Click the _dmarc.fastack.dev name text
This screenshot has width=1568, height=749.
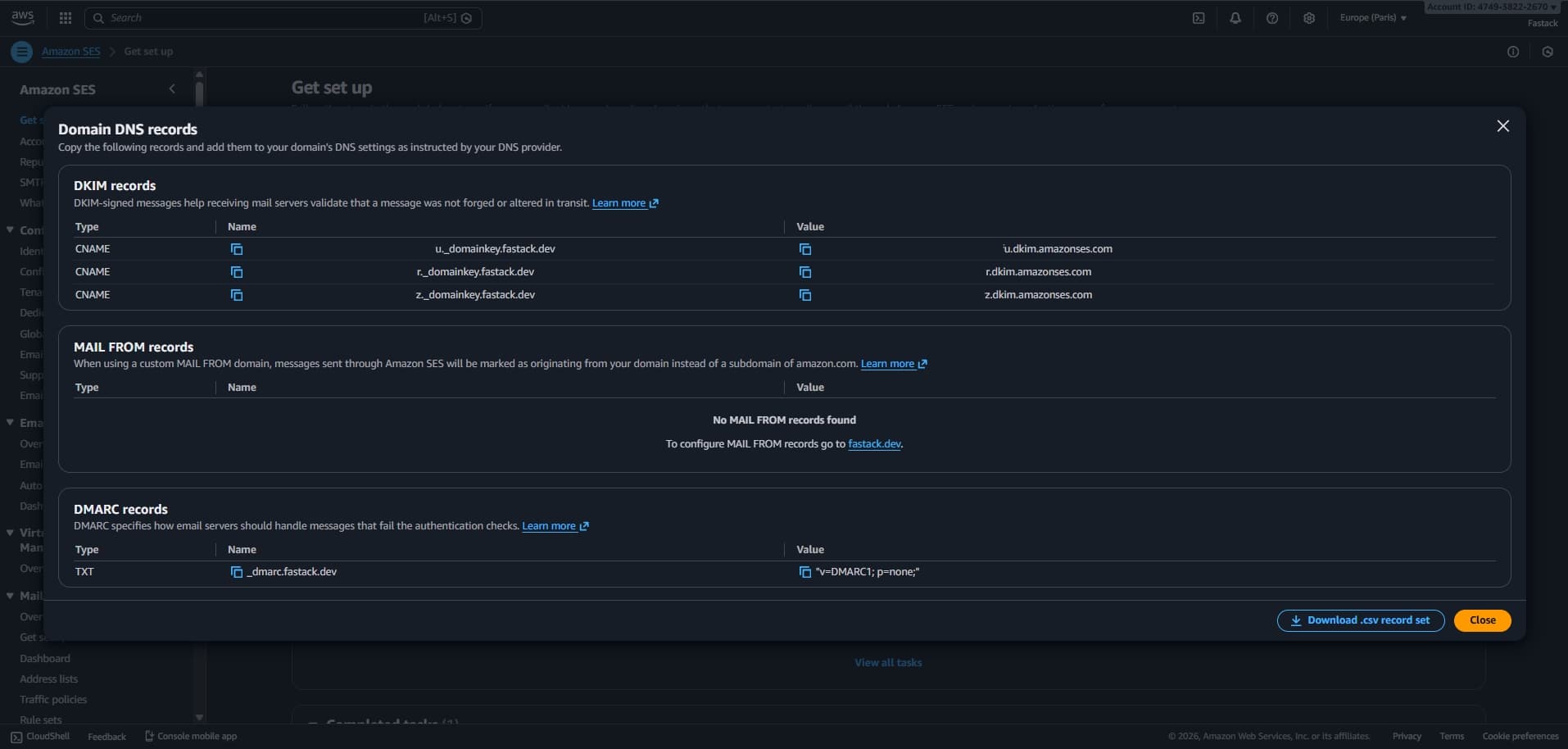point(292,572)
